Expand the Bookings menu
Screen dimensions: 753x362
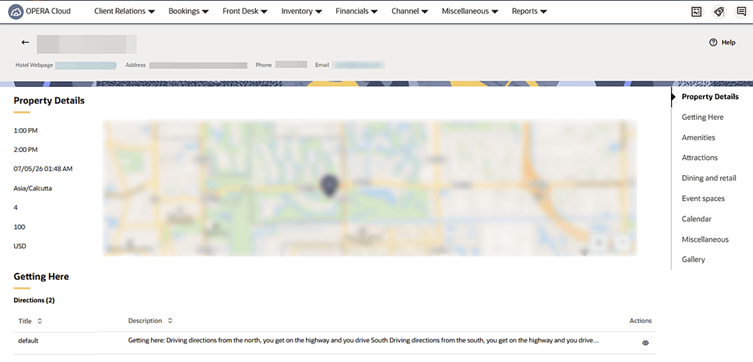188,11
